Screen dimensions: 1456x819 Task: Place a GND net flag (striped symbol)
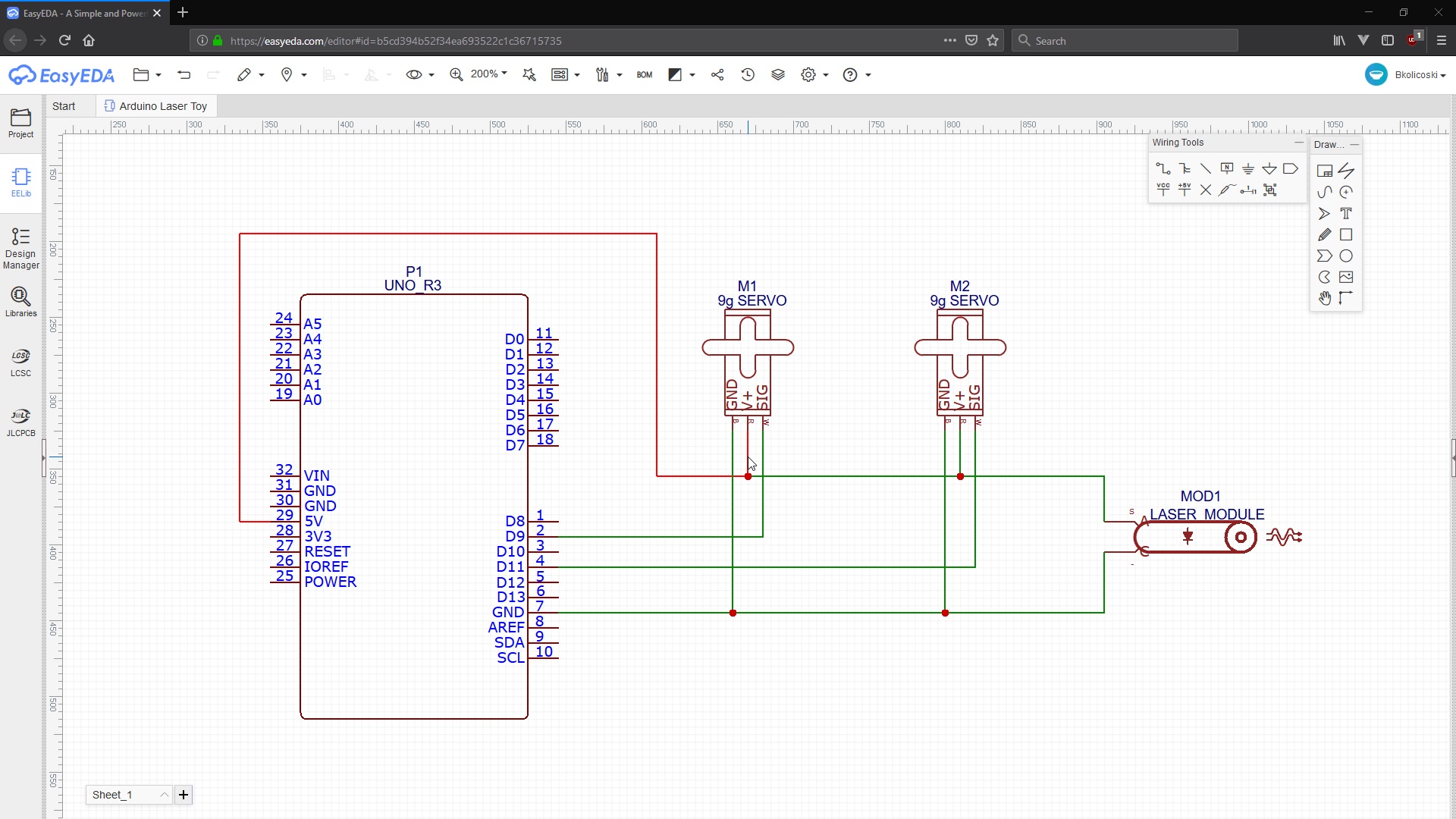[x=1248, y=168]
